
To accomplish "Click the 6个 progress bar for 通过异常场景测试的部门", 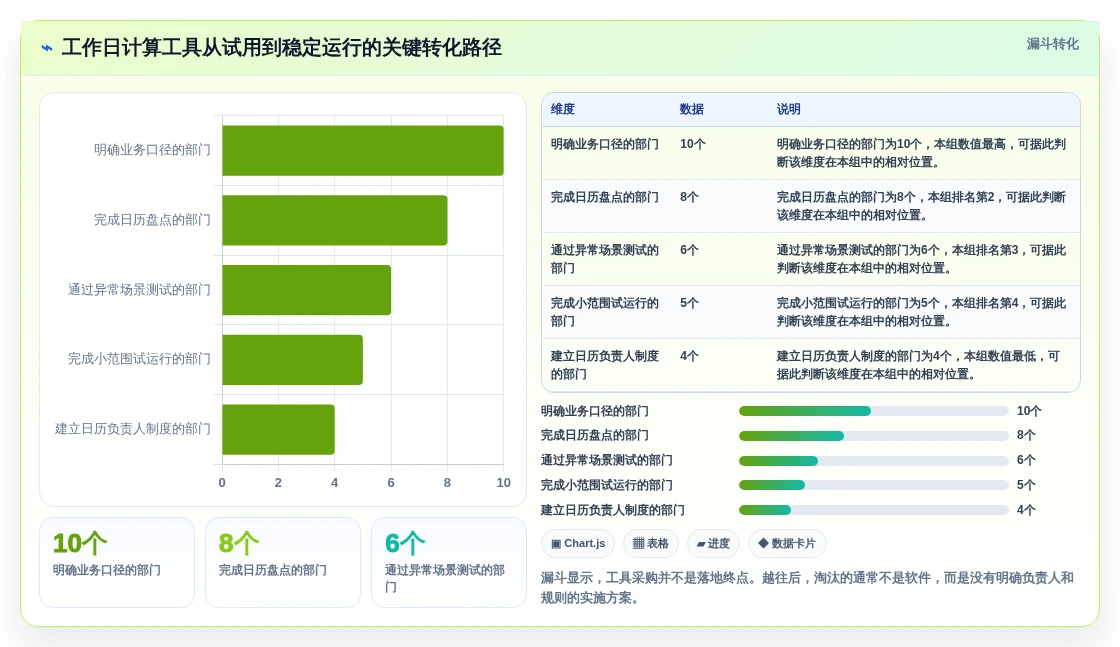I will [x=874, y=461].
